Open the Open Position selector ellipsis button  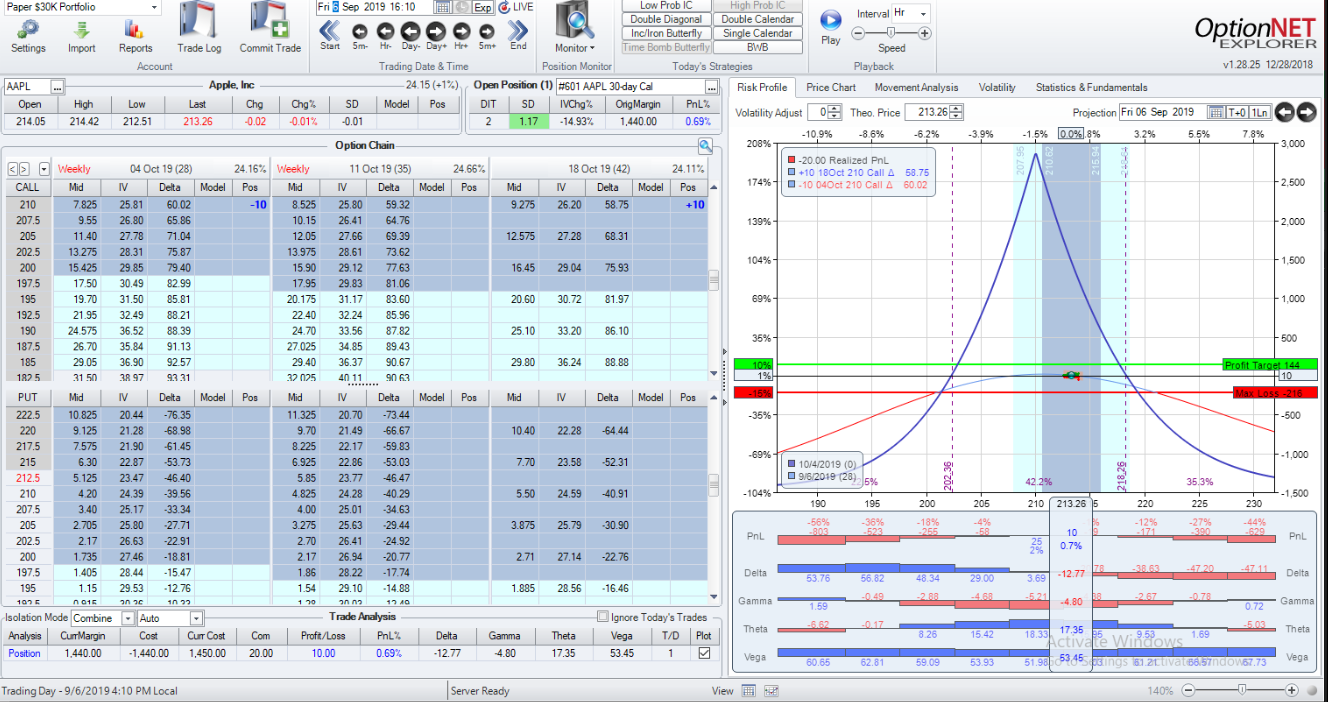[x=712, y=86]
